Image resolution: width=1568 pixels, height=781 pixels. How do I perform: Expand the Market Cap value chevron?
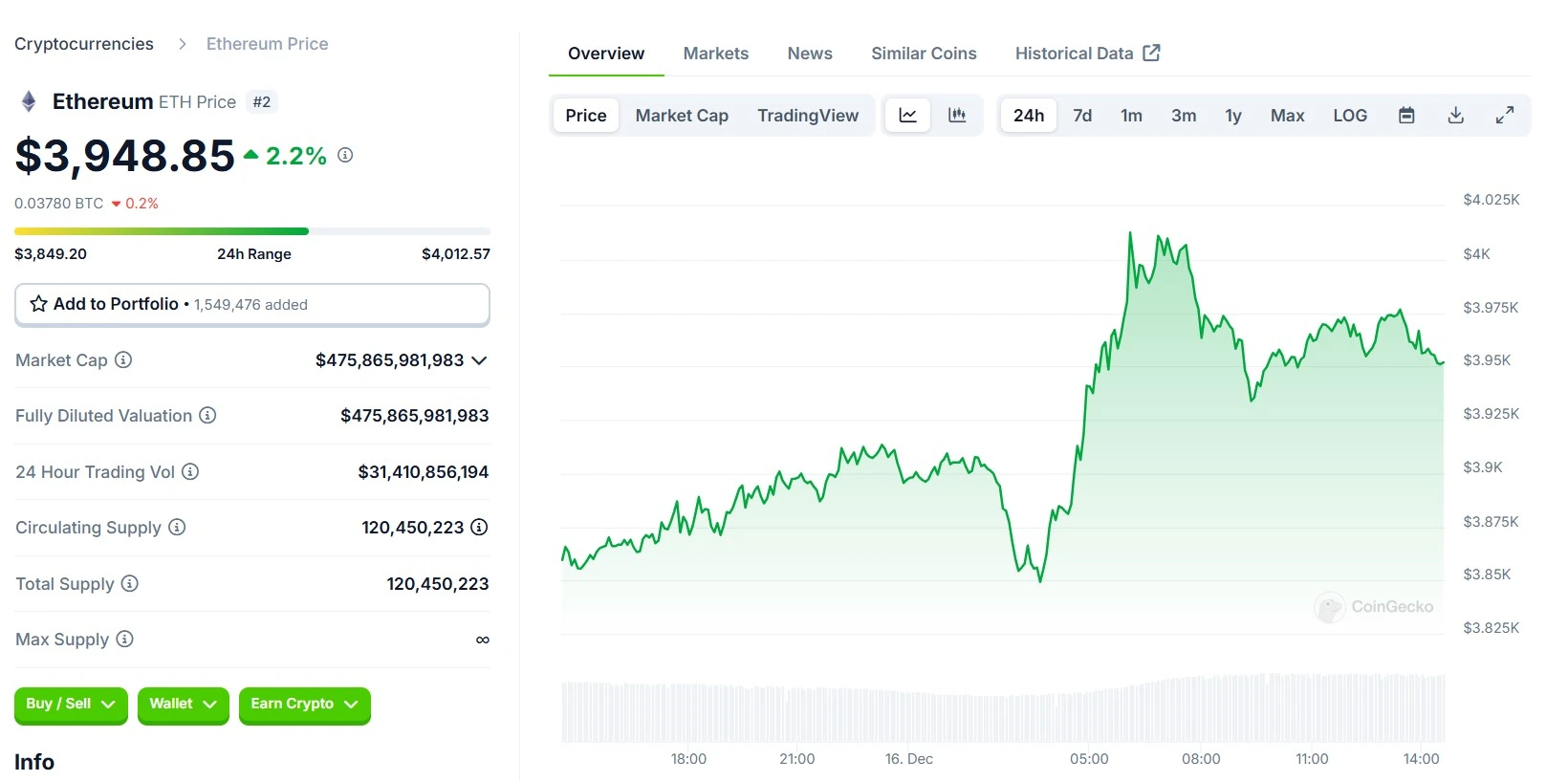(x=479, y=360)
